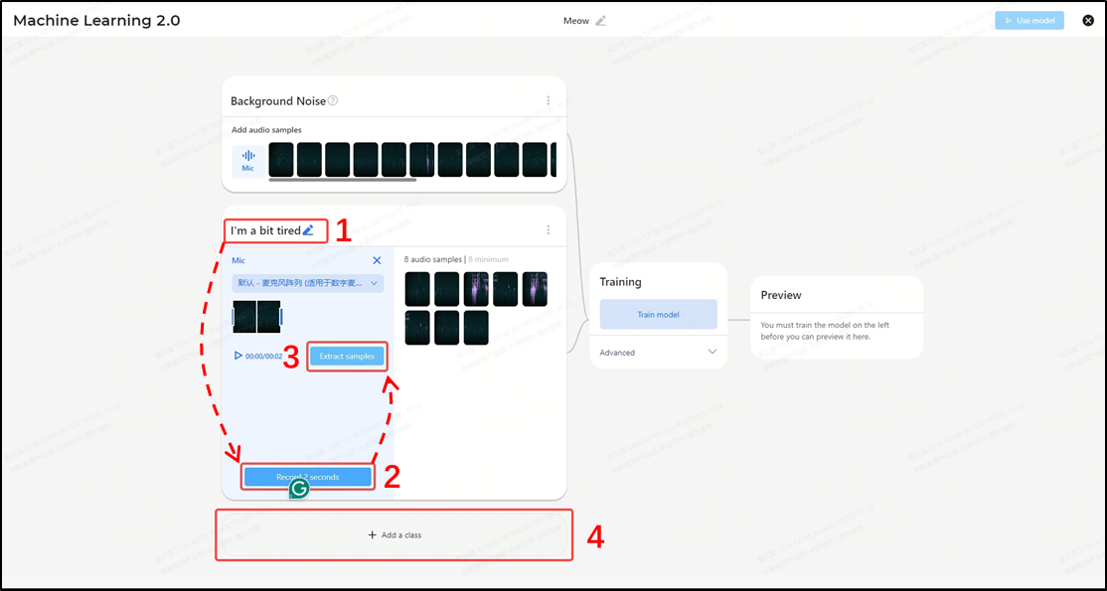Play the recorded audio clip
The image size is (1107, 591).
click(238, 355)
